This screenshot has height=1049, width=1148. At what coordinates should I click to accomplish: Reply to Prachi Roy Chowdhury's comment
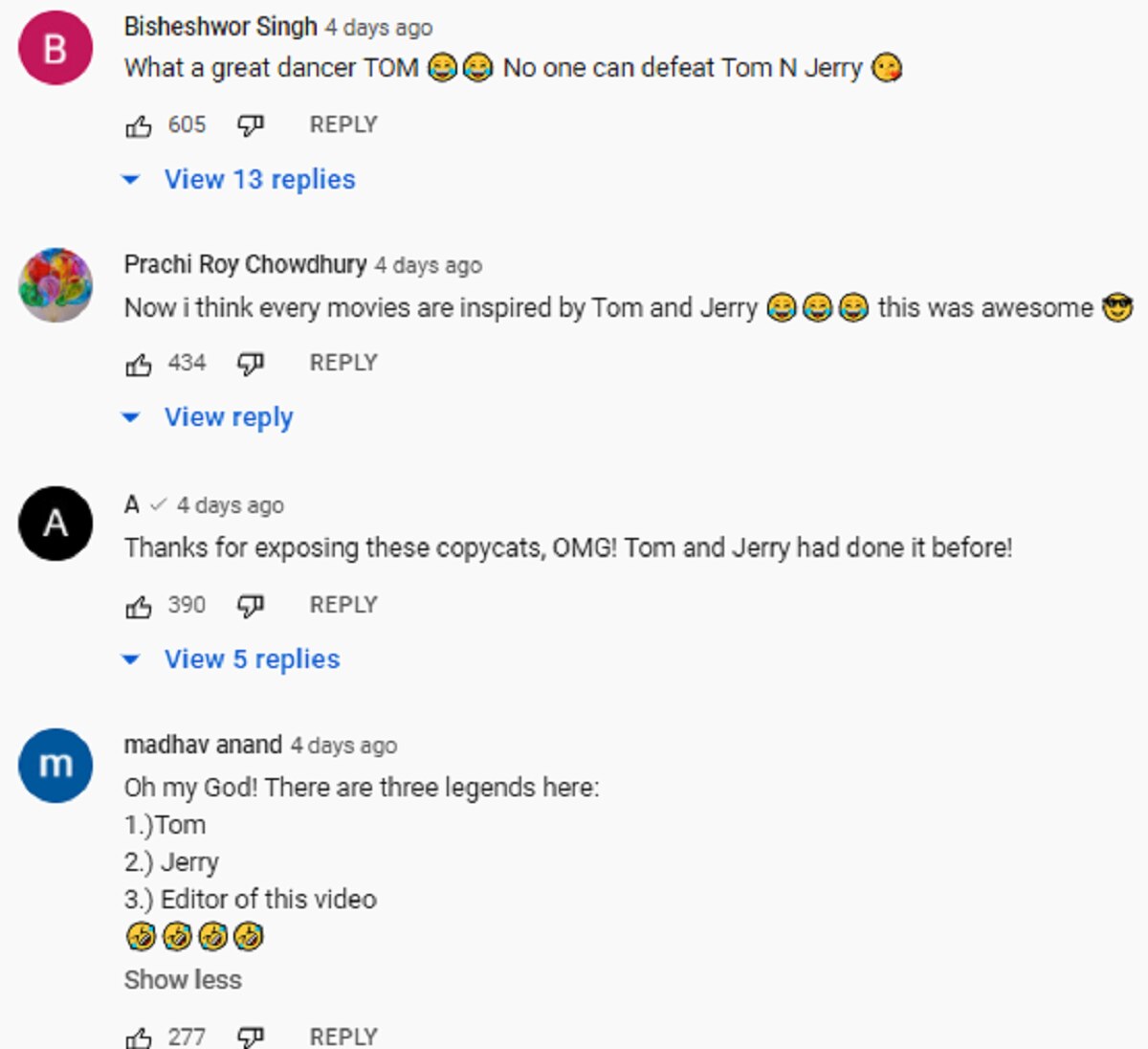point(343,364)
